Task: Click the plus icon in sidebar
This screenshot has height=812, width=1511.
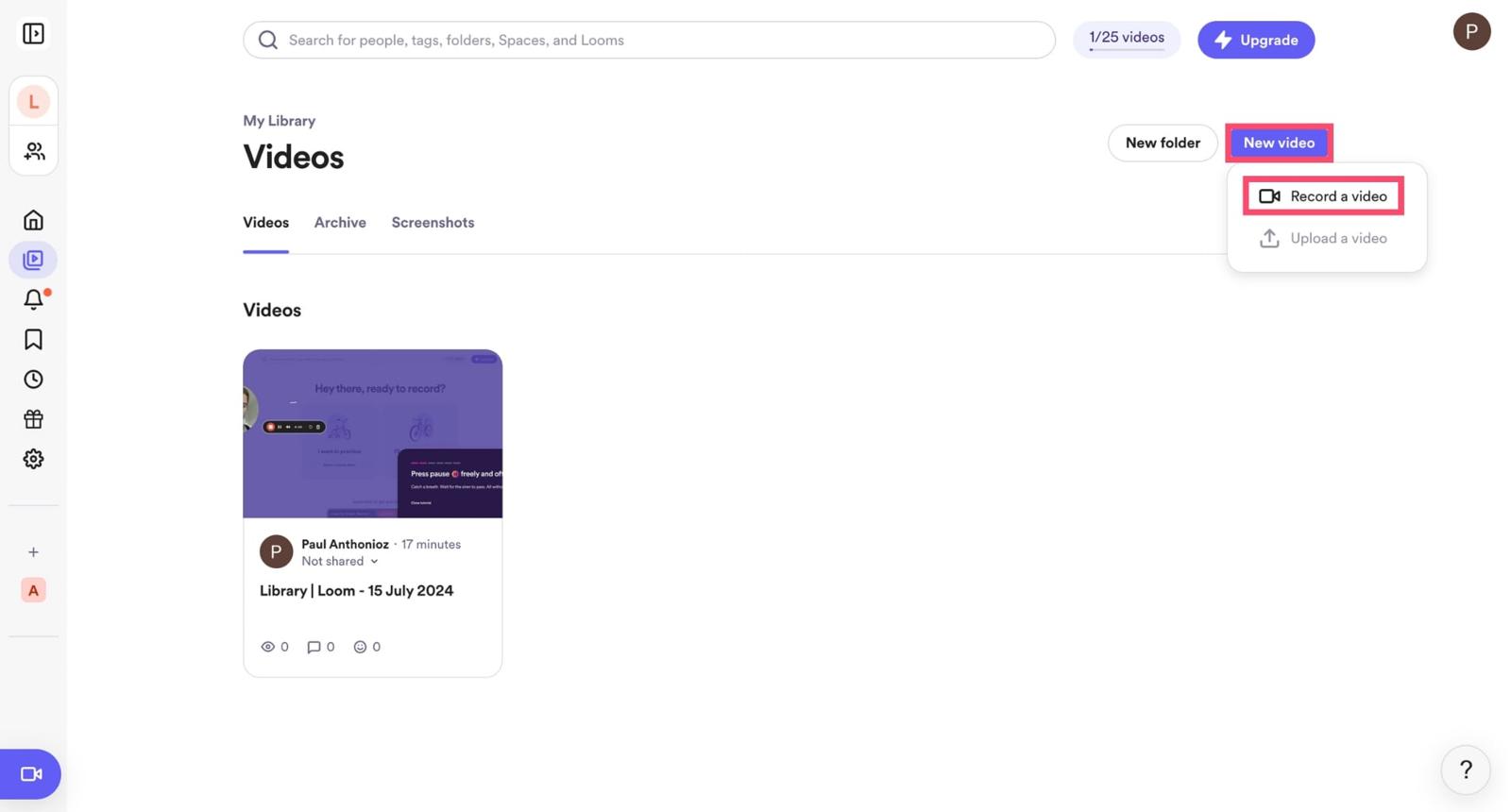Action: click(x=33, y=552)
